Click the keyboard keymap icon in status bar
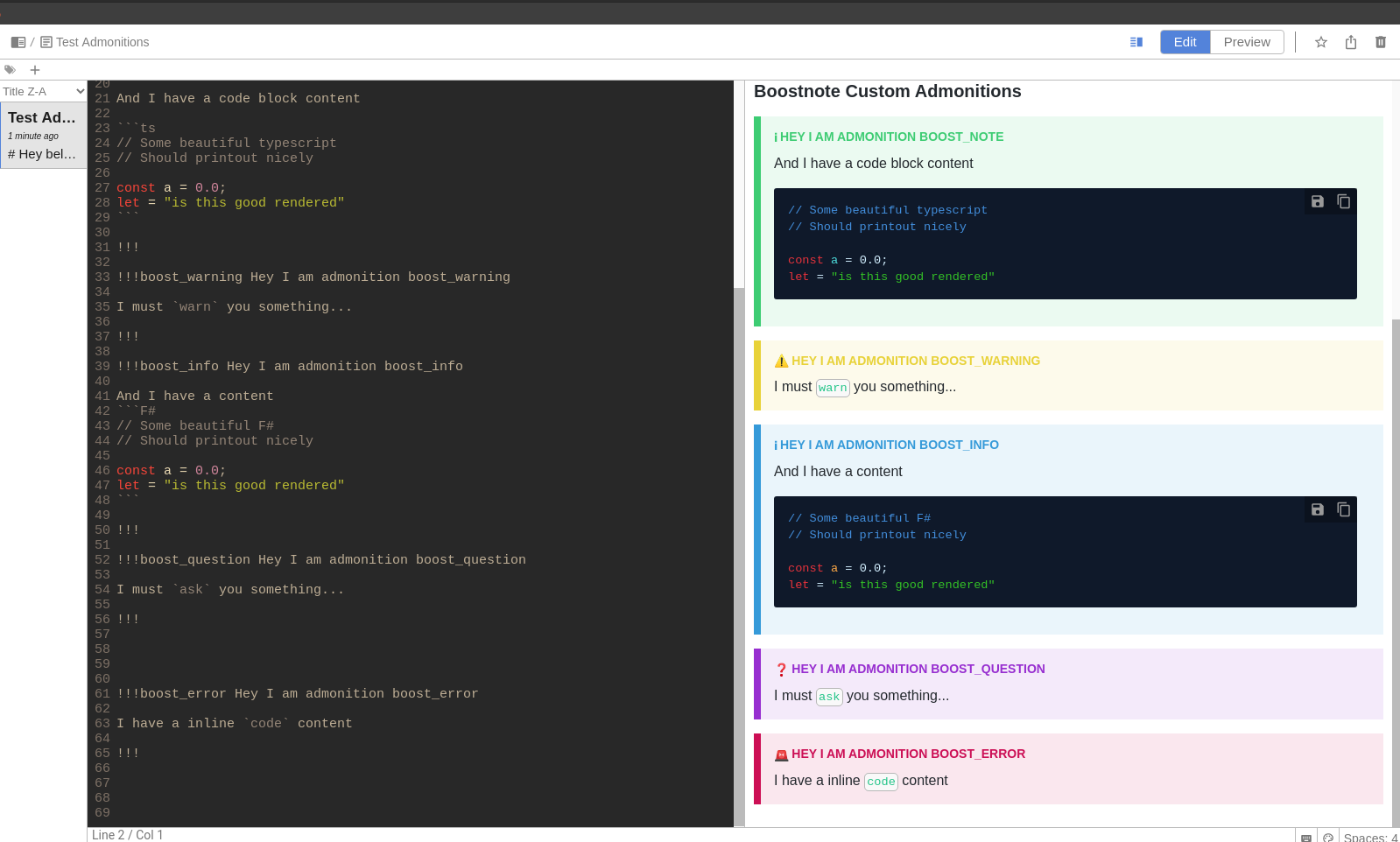The image size is (1400, 842). pos(1306,838)
